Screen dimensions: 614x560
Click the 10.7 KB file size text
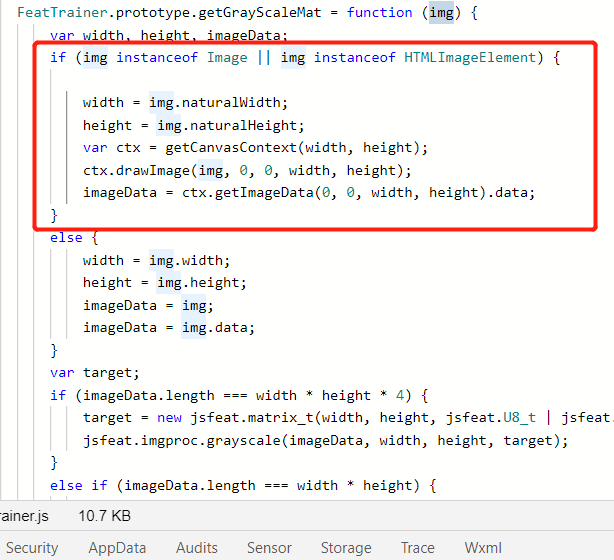(x=104, y=516)
